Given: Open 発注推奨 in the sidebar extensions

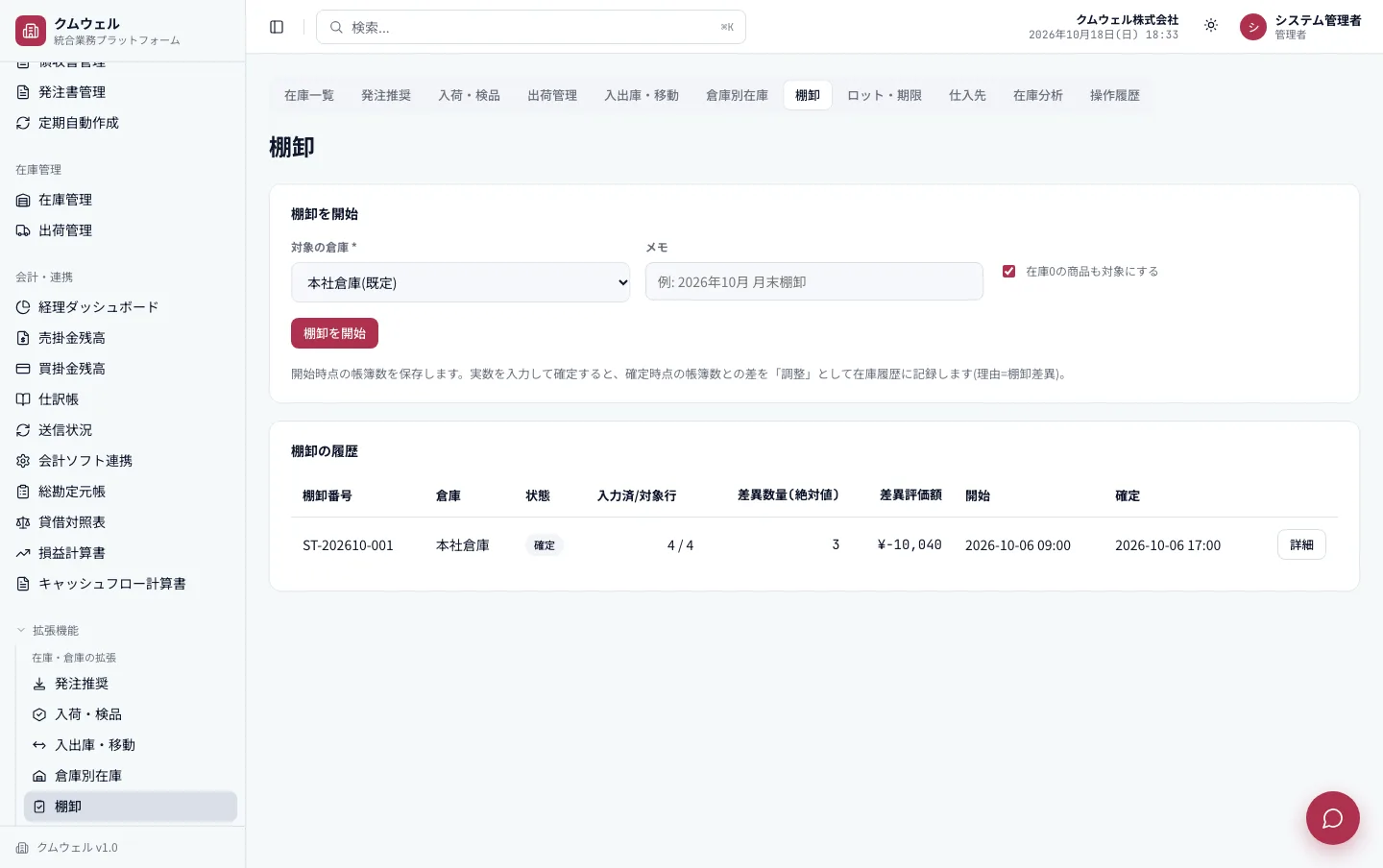Looking at the screenshot, I should (x=131, y=684).
